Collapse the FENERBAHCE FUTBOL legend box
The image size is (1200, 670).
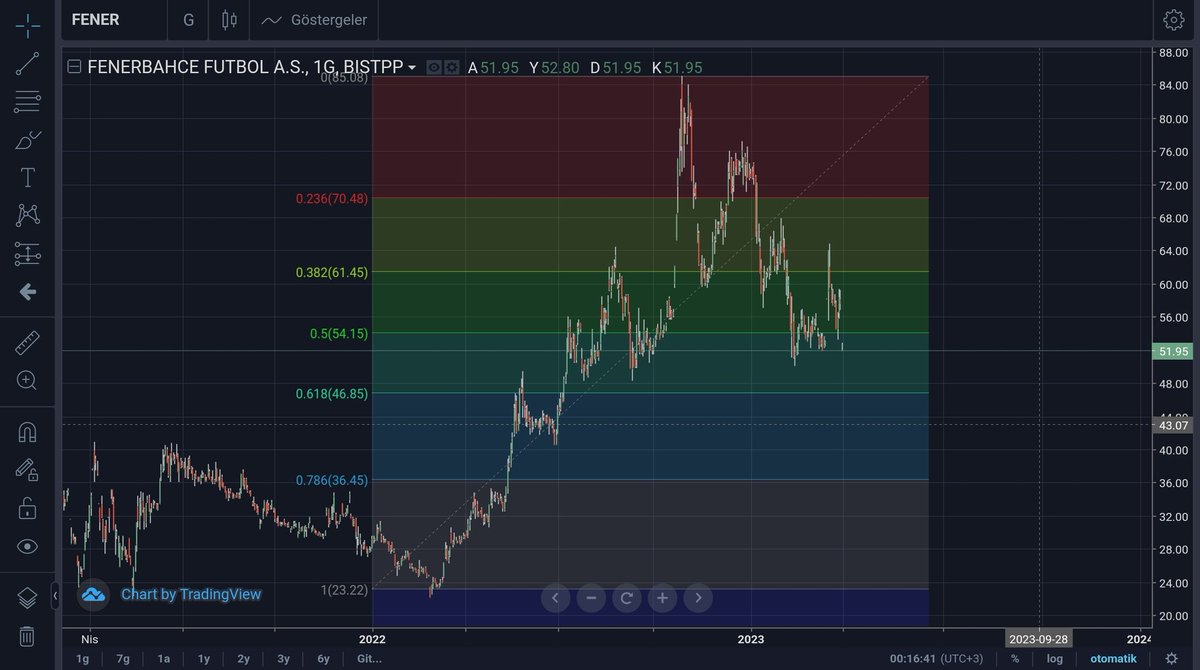pyautogui.click(x=74, y=67)
